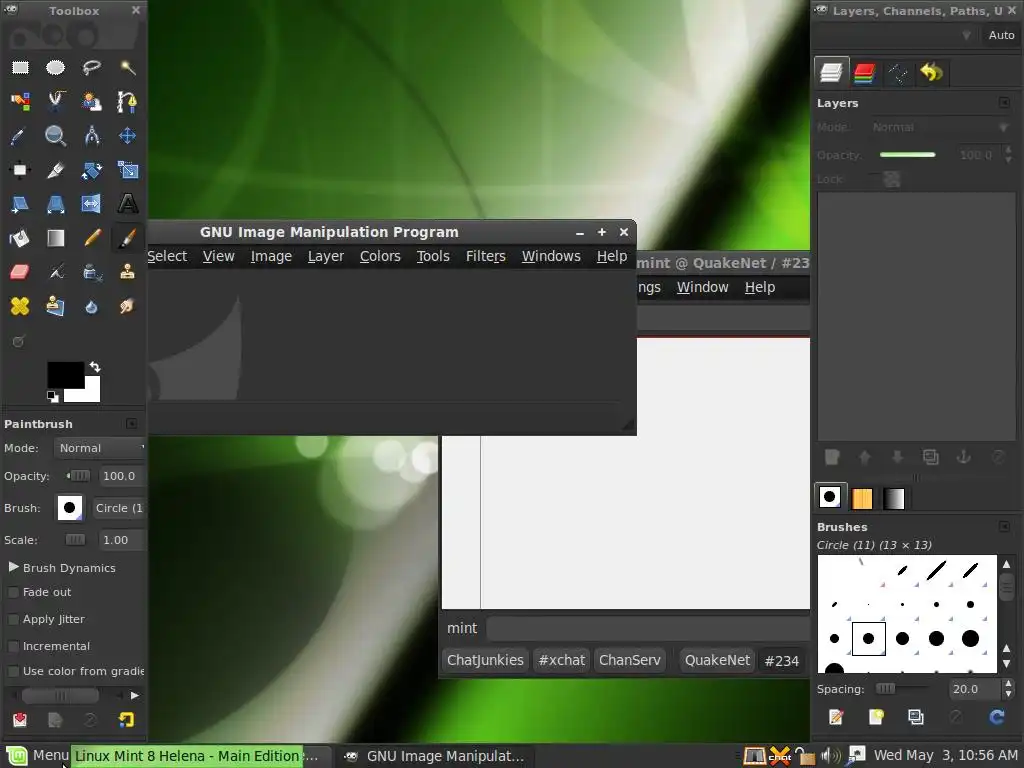Switch to #xchat channel tab
The height and width of the screenshot is (768, 1024).
coord(561,660)
